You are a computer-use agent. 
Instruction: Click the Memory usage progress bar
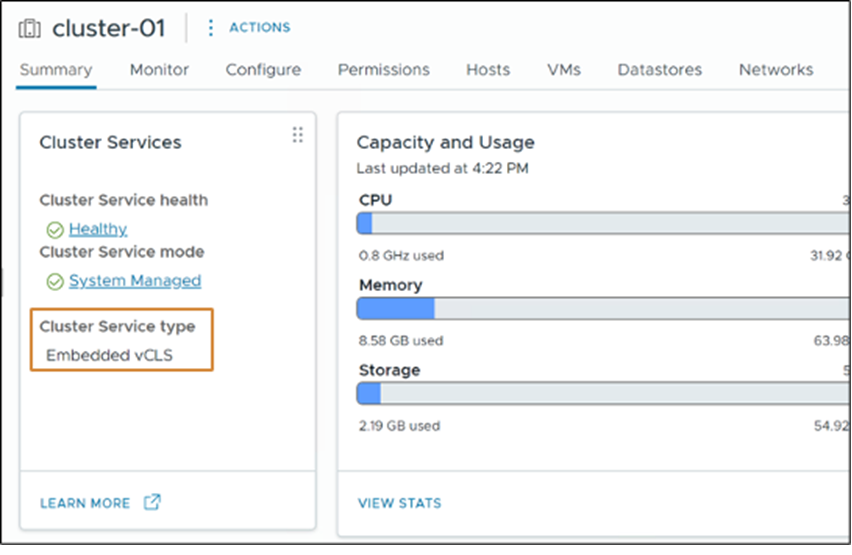click(600, 308)
